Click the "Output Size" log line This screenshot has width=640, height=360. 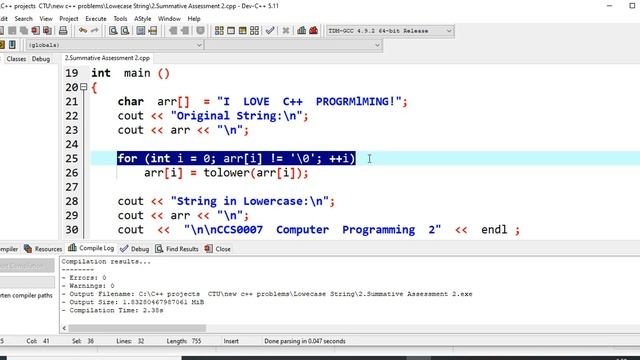pyautogui.click(x=133, y=302)
